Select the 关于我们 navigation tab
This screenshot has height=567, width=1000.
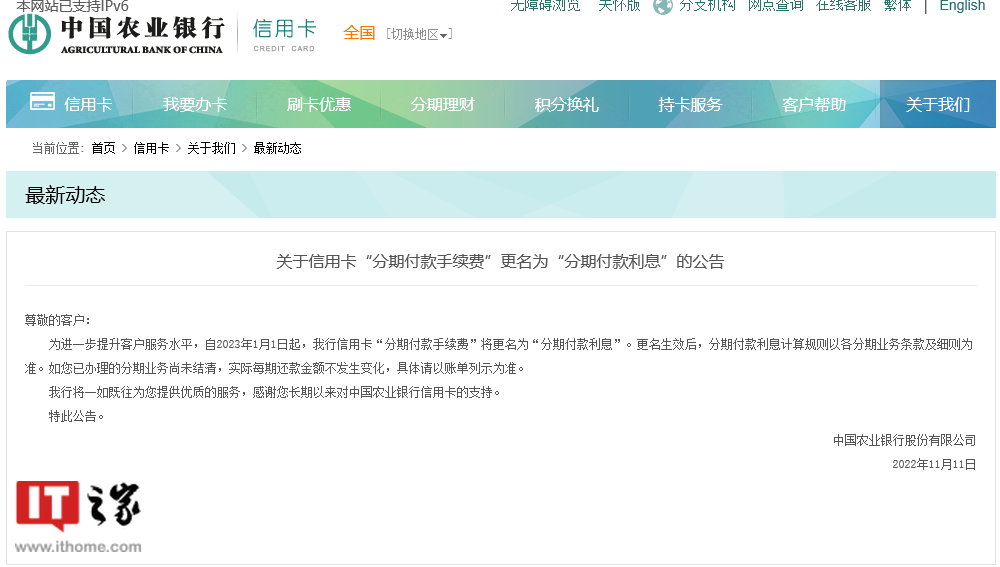pos(938,104)
